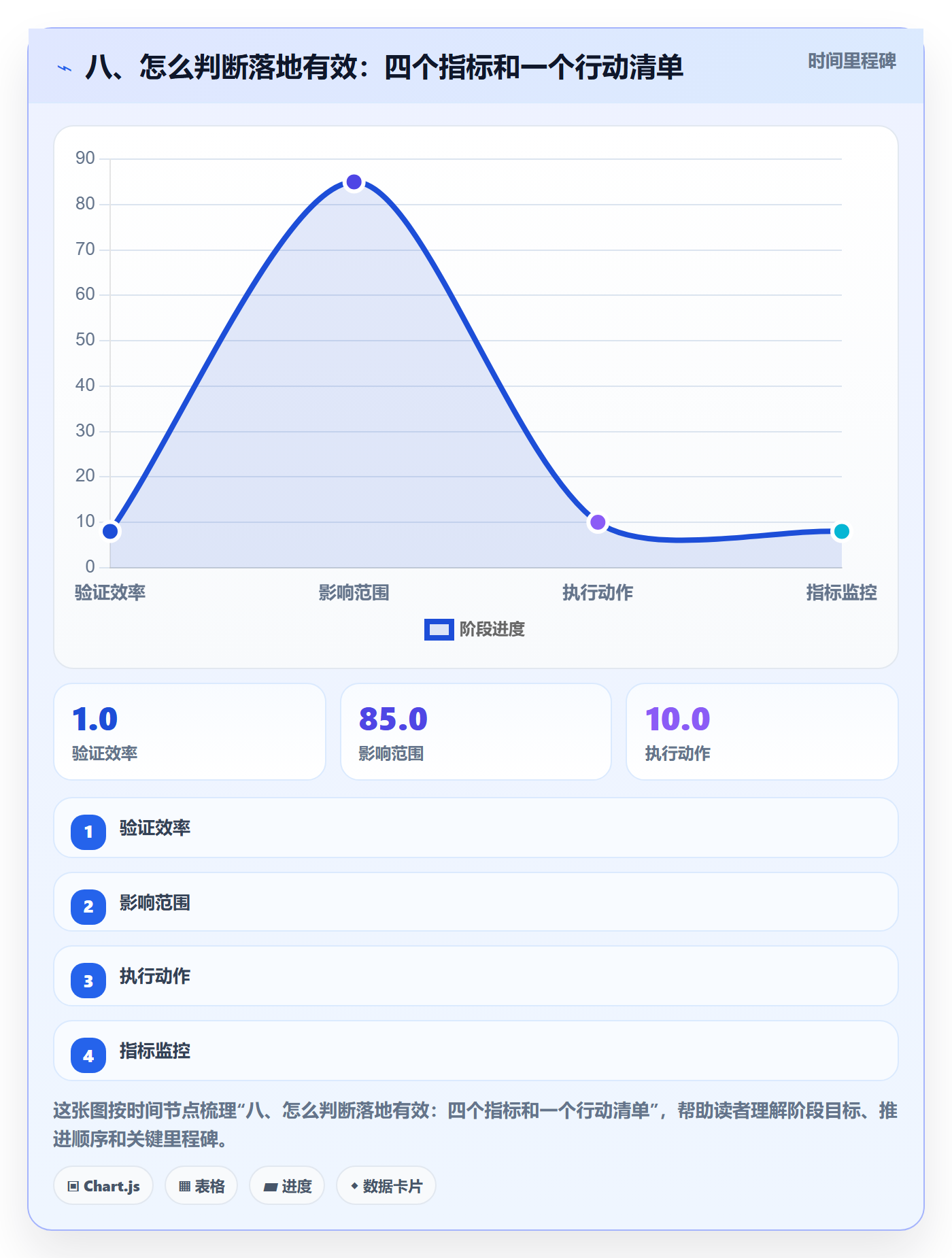Select the cyan 指标监控 data point
The height and width of the screenshot is (1258, 952).
pyautogui.click(x=841, y=531)
